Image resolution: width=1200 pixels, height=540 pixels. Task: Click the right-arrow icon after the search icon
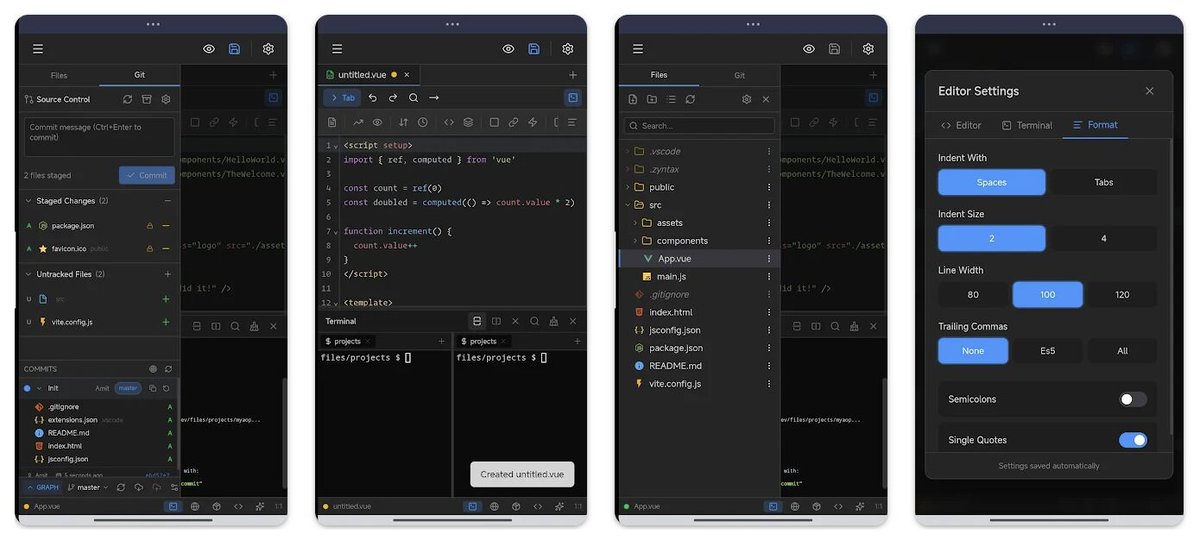click(x=434, y=98)
